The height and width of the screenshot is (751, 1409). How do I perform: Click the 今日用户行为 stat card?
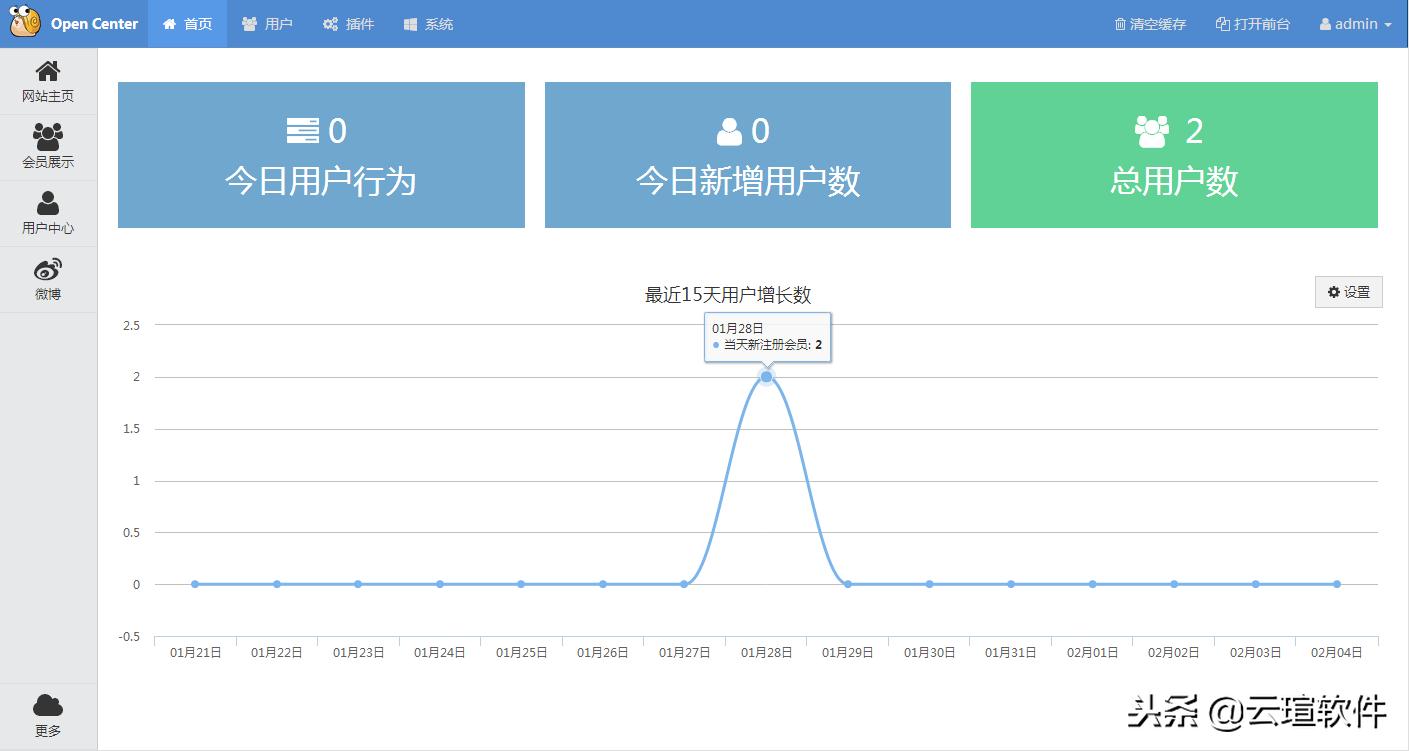[321, 155]
